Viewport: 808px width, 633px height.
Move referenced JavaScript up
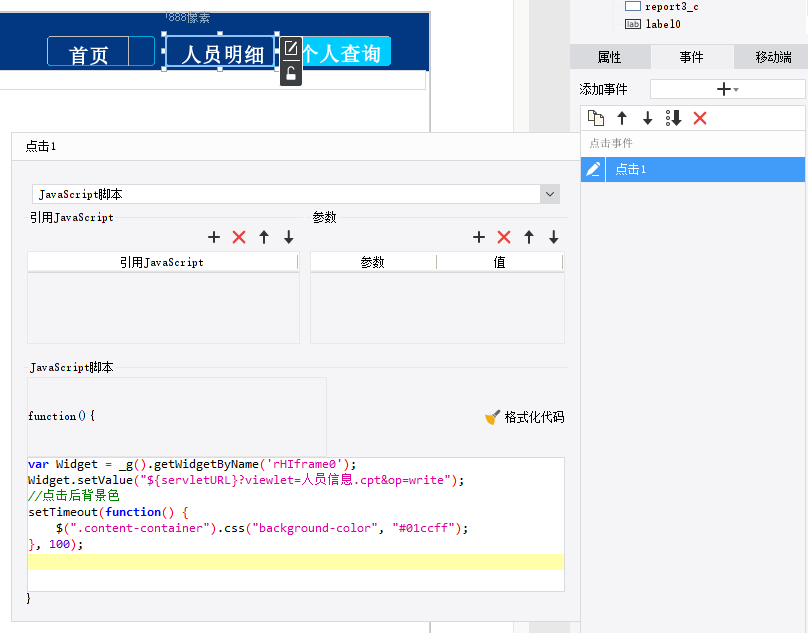coord(264,237)
